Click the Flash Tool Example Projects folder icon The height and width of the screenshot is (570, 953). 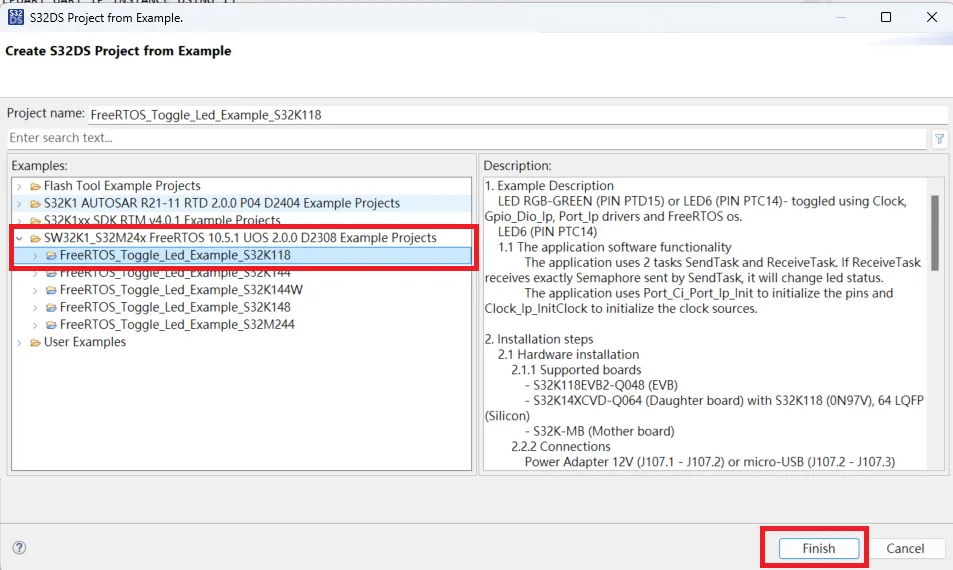tap(35, 186)
